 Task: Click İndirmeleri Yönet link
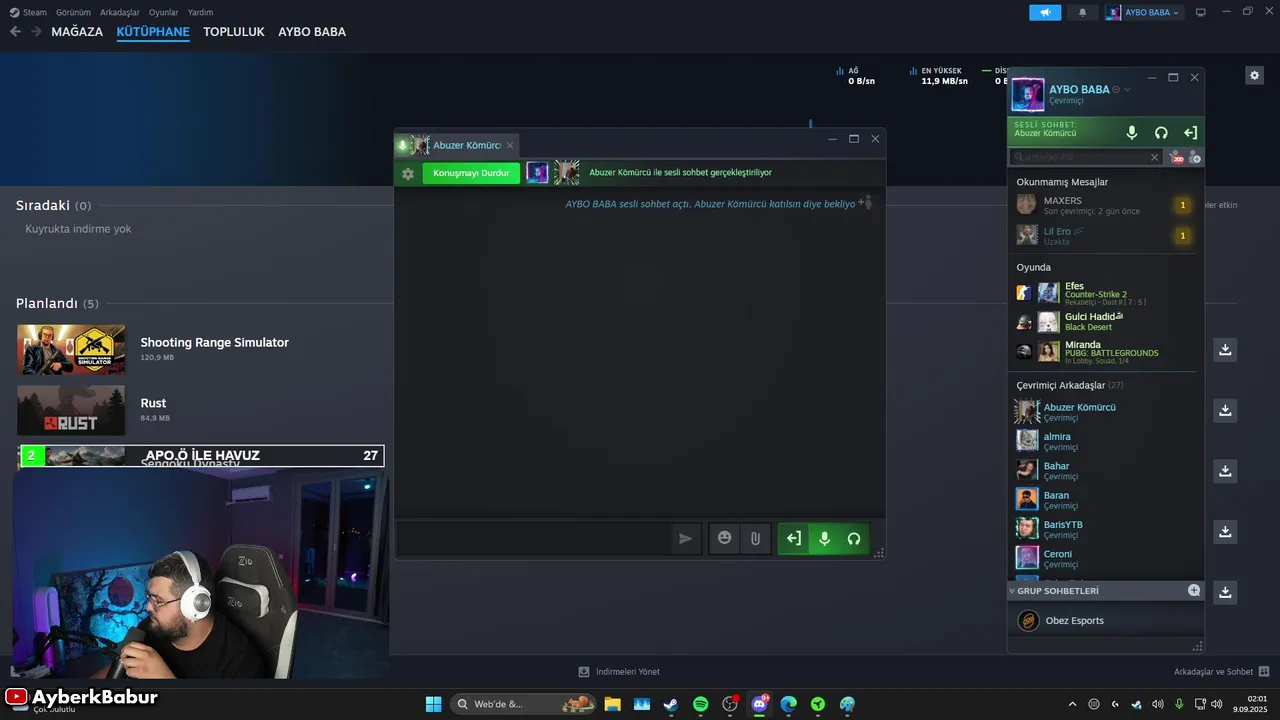tap(618, 671)
